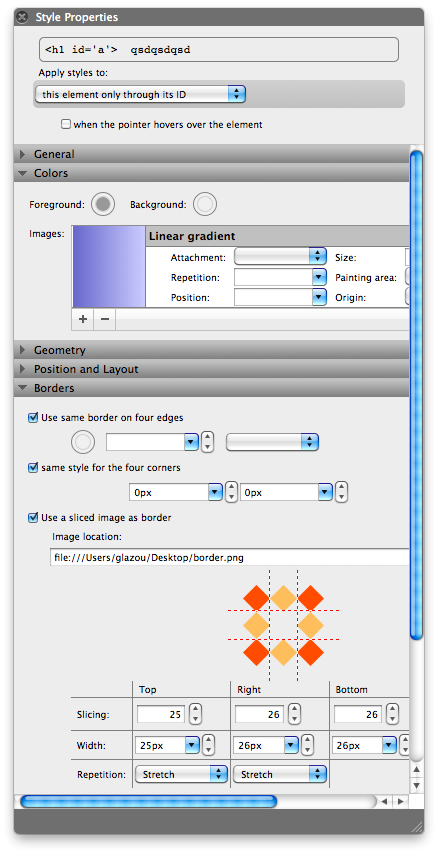Screen dimensions: 438x854
Task: Select the Linear gradient preview thumbnail
Action: pyautogui.click(x=109, y=267)
